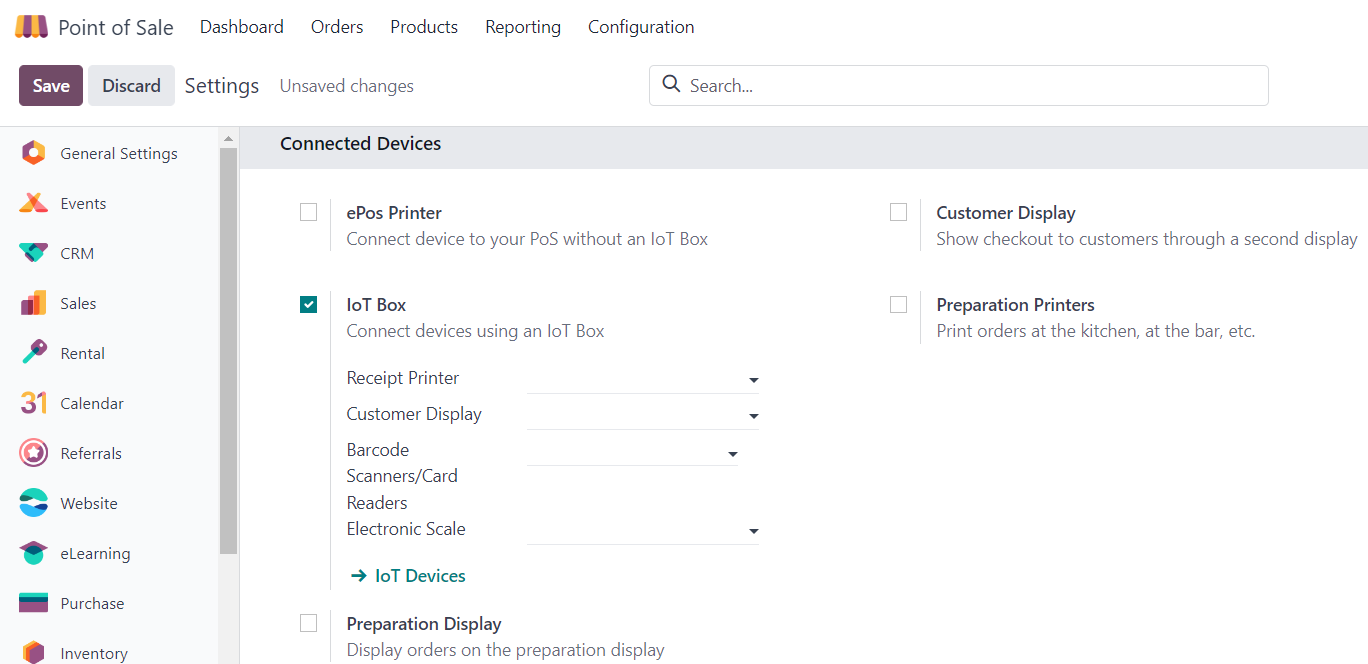Image resolution: width=1368 pixels, height=664 pixels.
Task: Open the Configuration menu
Action: coord(640,27)
